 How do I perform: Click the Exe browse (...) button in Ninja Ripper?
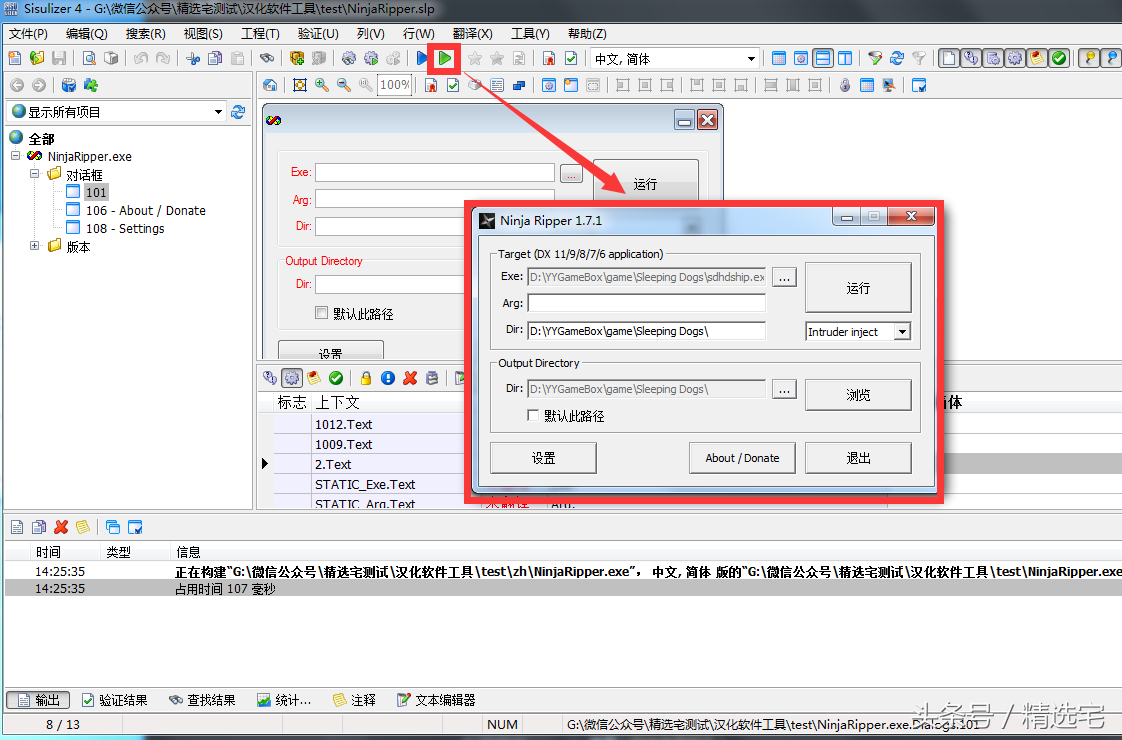click(784, 277)
